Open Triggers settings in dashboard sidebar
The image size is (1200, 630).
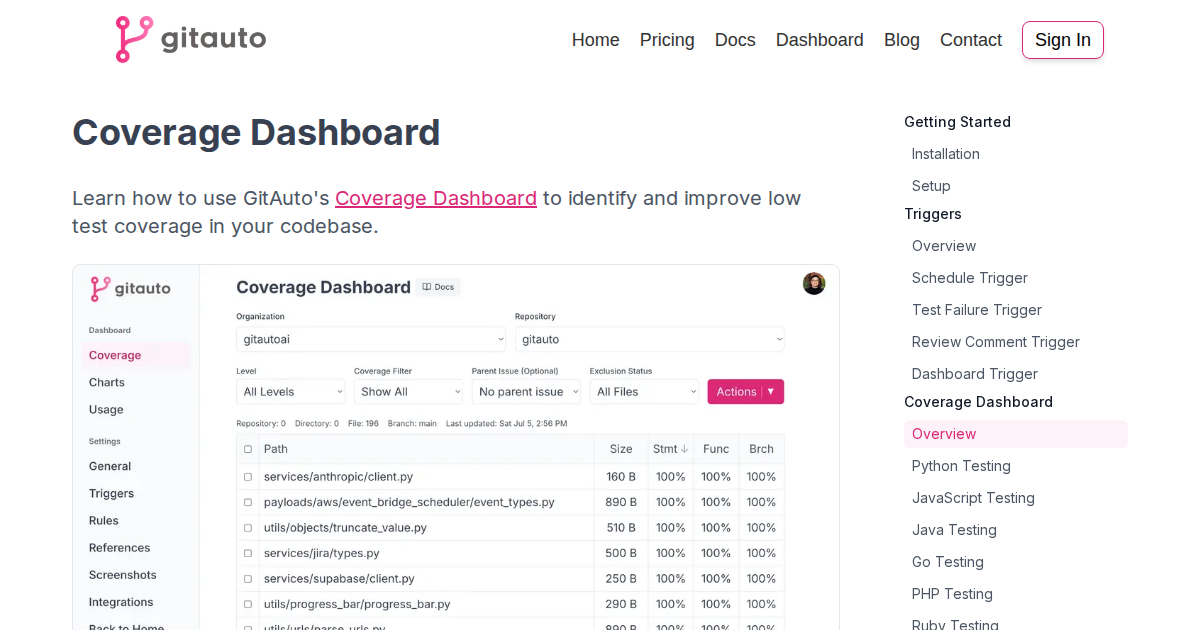pos(111,493)
